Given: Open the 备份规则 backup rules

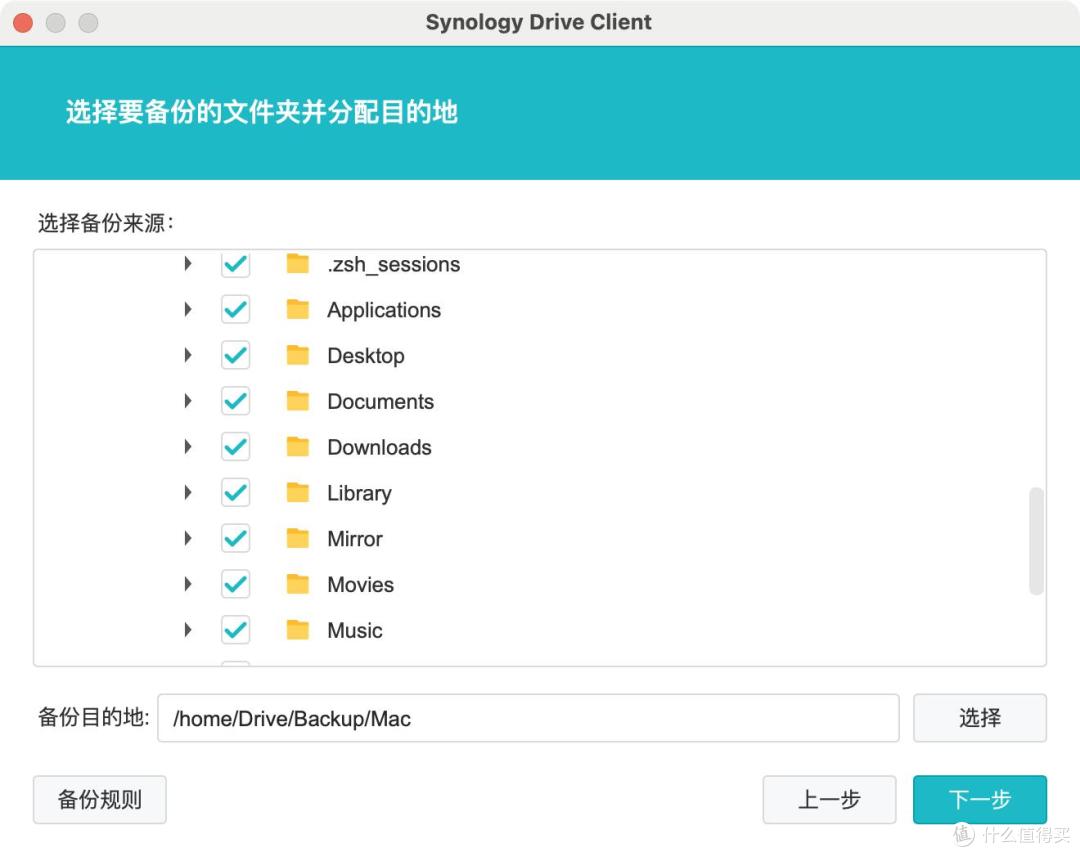Looking at the screenshot, I should click(100, 799).
